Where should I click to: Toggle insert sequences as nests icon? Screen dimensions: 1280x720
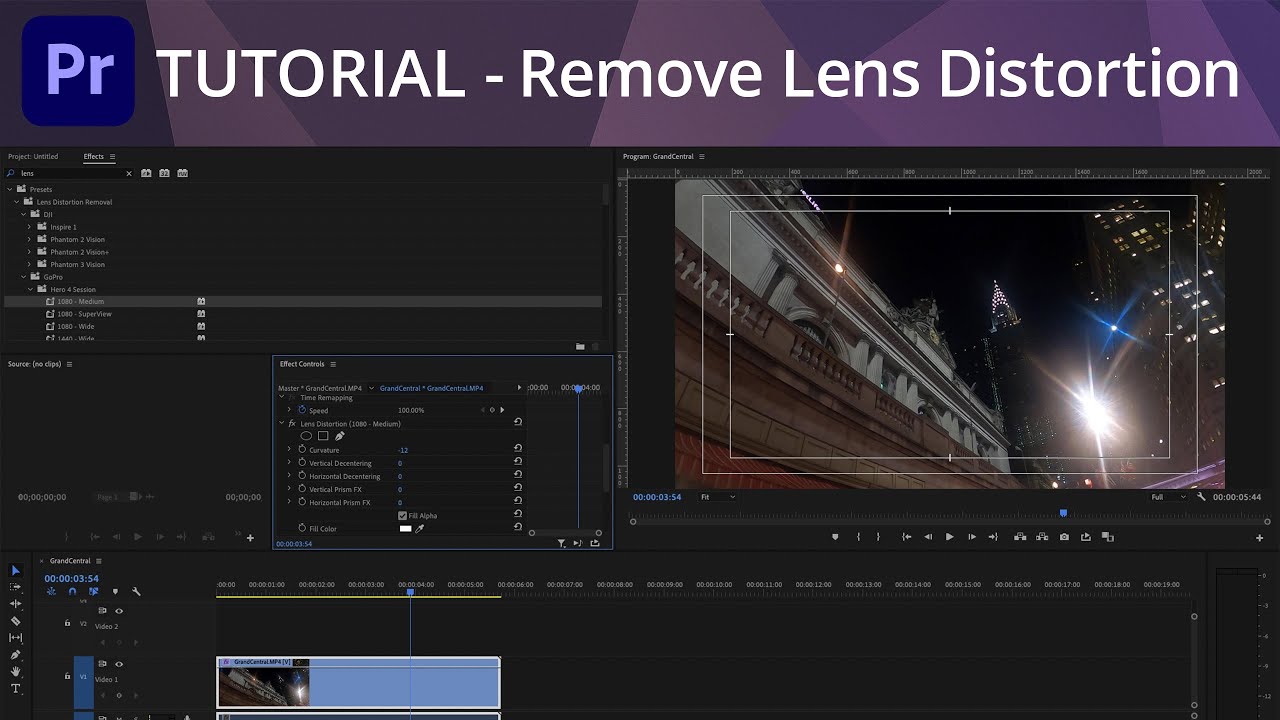click(x=51, y=591)
